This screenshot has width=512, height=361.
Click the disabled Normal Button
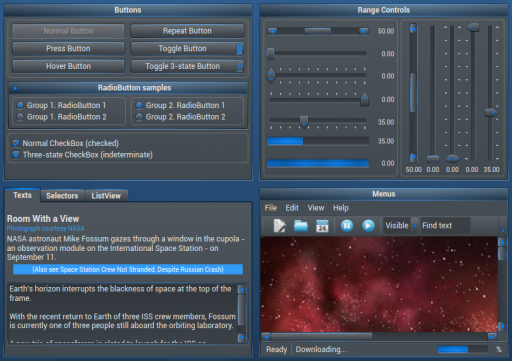click(x=68, y=31)
